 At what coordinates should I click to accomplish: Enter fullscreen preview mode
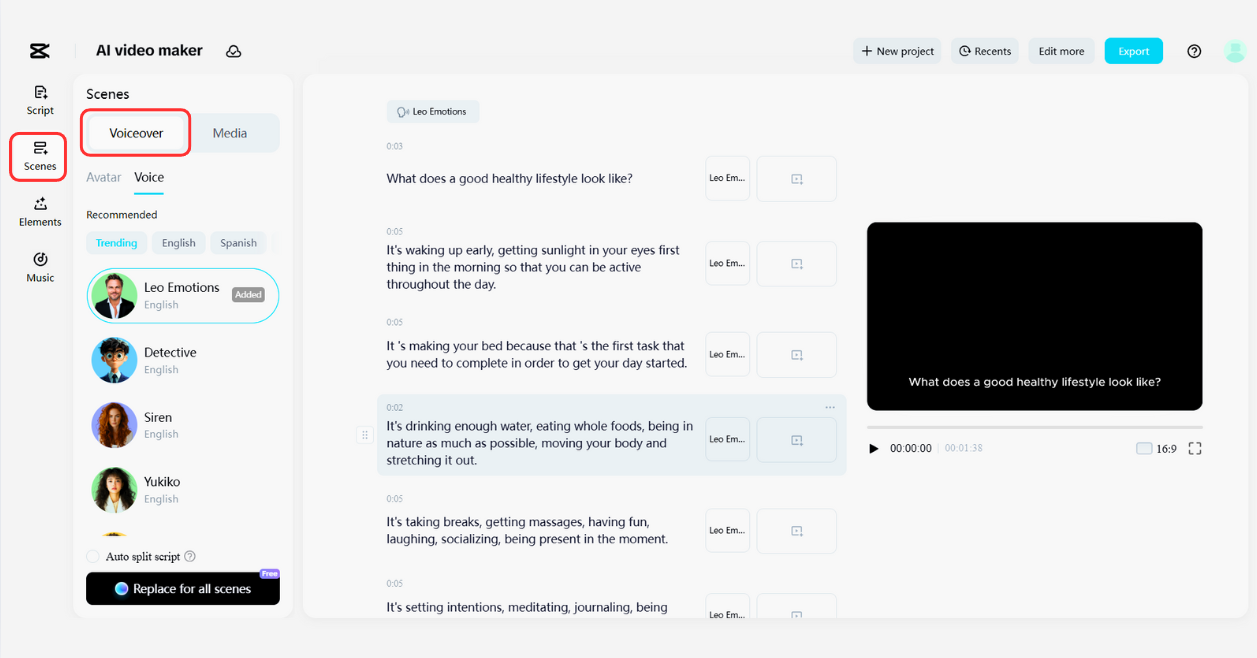1194,449
